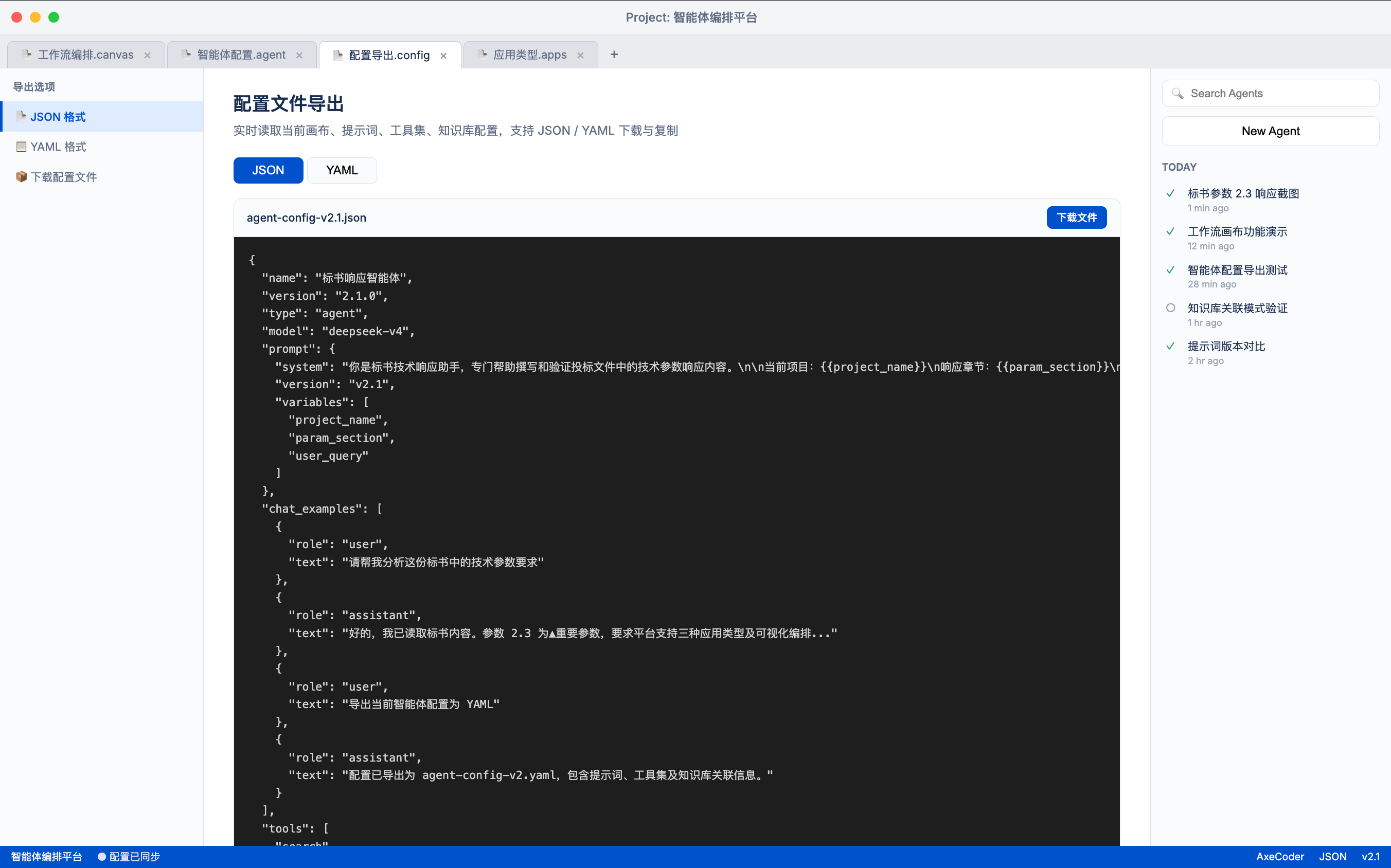The width and height of the screenshot is (1391, 868).
Task: Click the YAML 格式 clipboard icon
Action: click(x=21, y=147)
